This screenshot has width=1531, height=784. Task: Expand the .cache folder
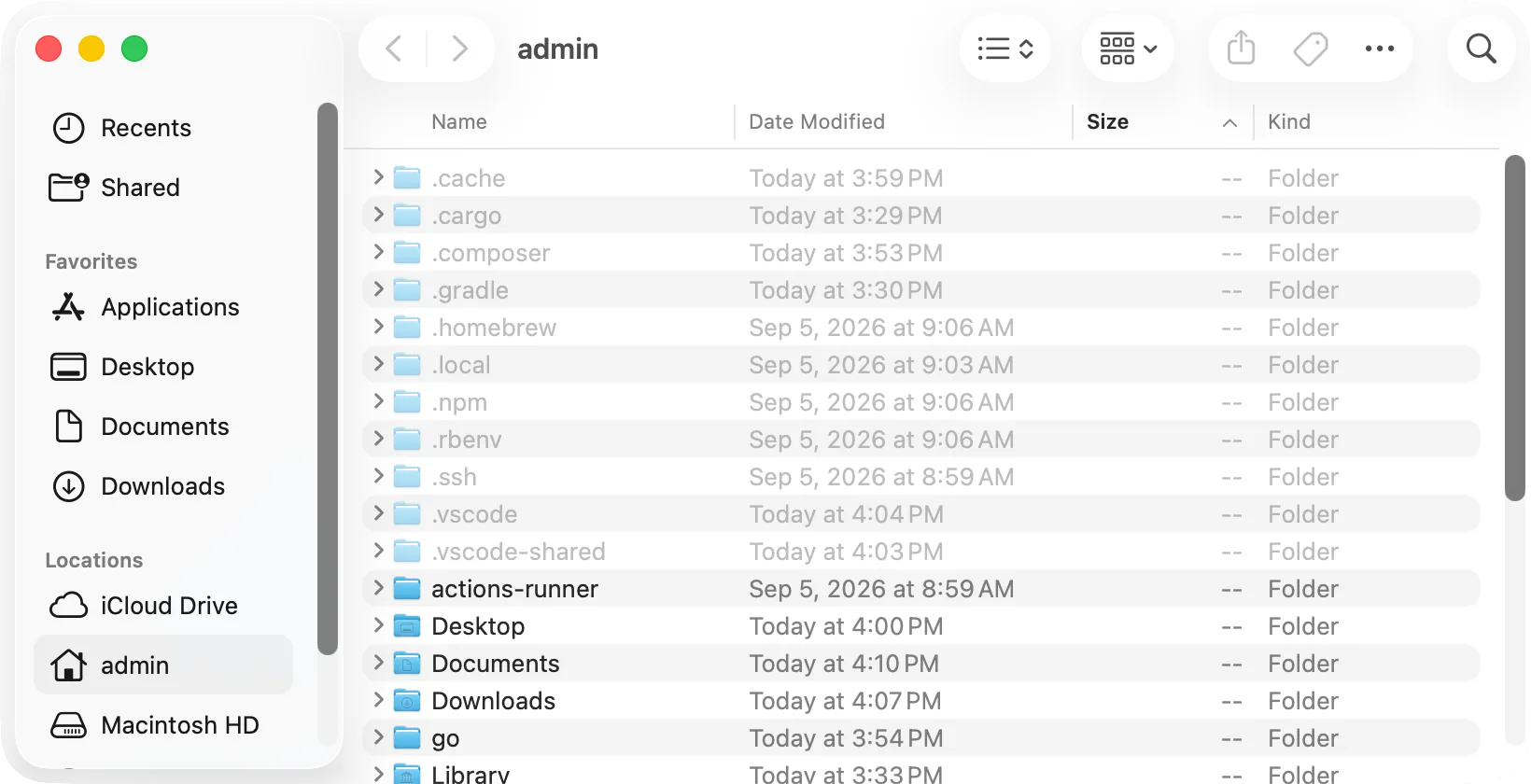[x=378, y=177]
